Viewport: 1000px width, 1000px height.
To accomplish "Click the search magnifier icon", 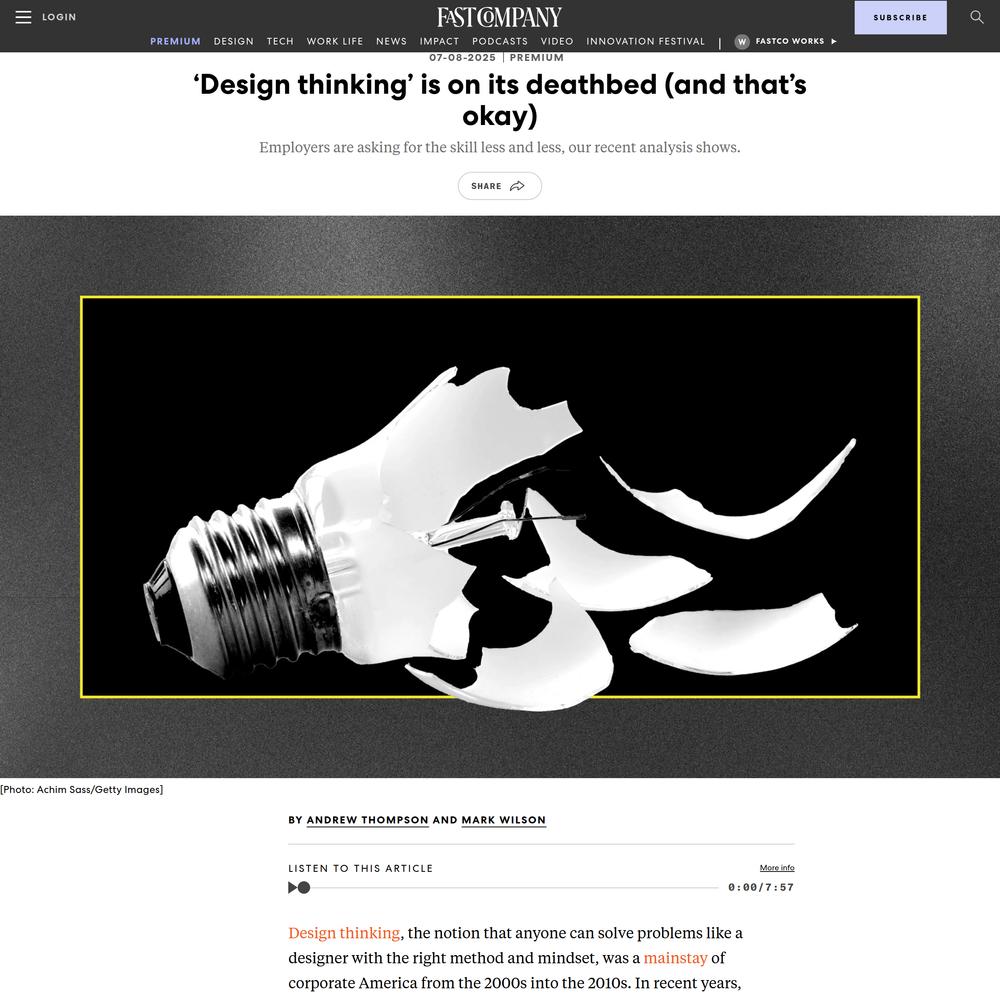I will [x=976, y=17].
